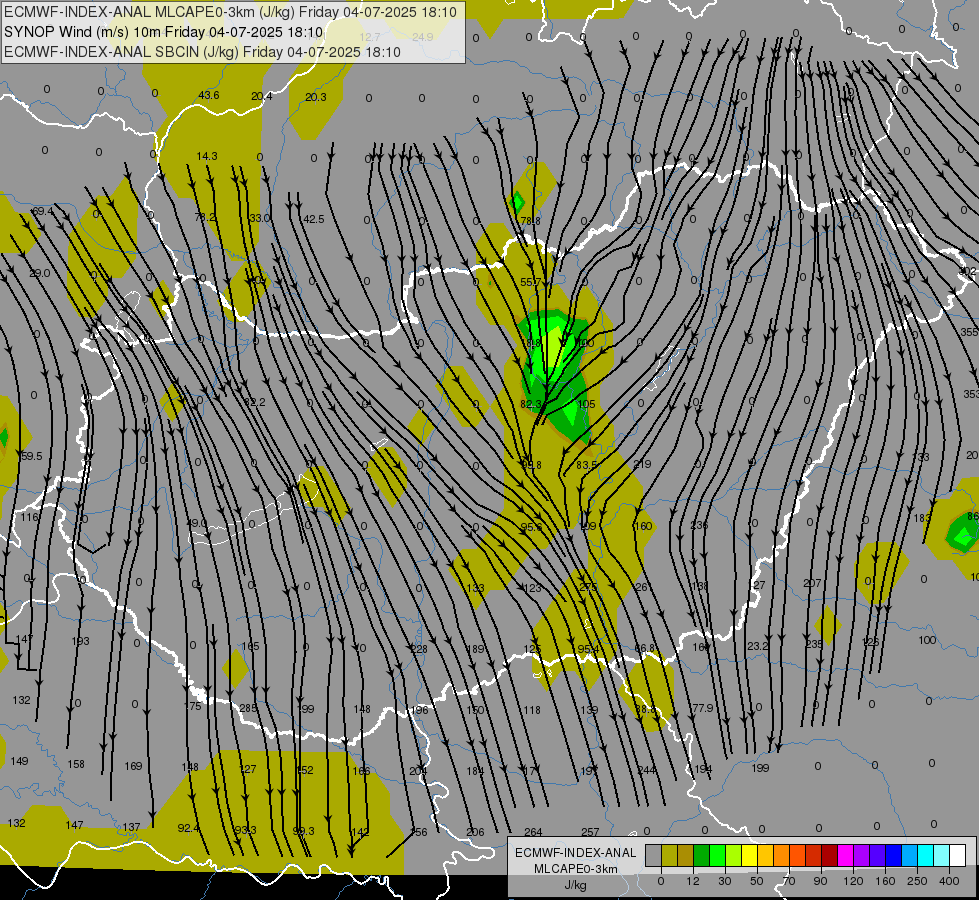Select the map value 55.7
This screenshot has height=900, width=979.
pos(531,282)
